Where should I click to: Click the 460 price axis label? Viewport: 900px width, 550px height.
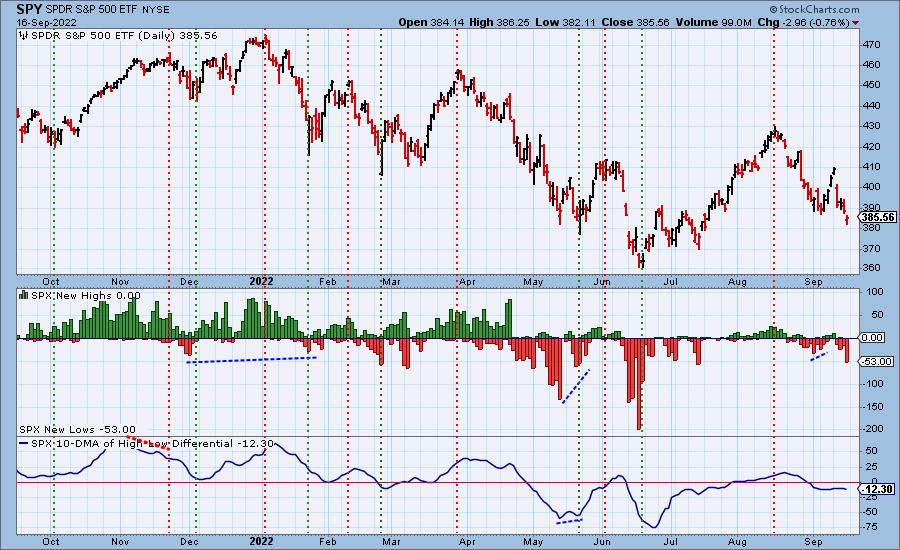click(x=872, y=65)
